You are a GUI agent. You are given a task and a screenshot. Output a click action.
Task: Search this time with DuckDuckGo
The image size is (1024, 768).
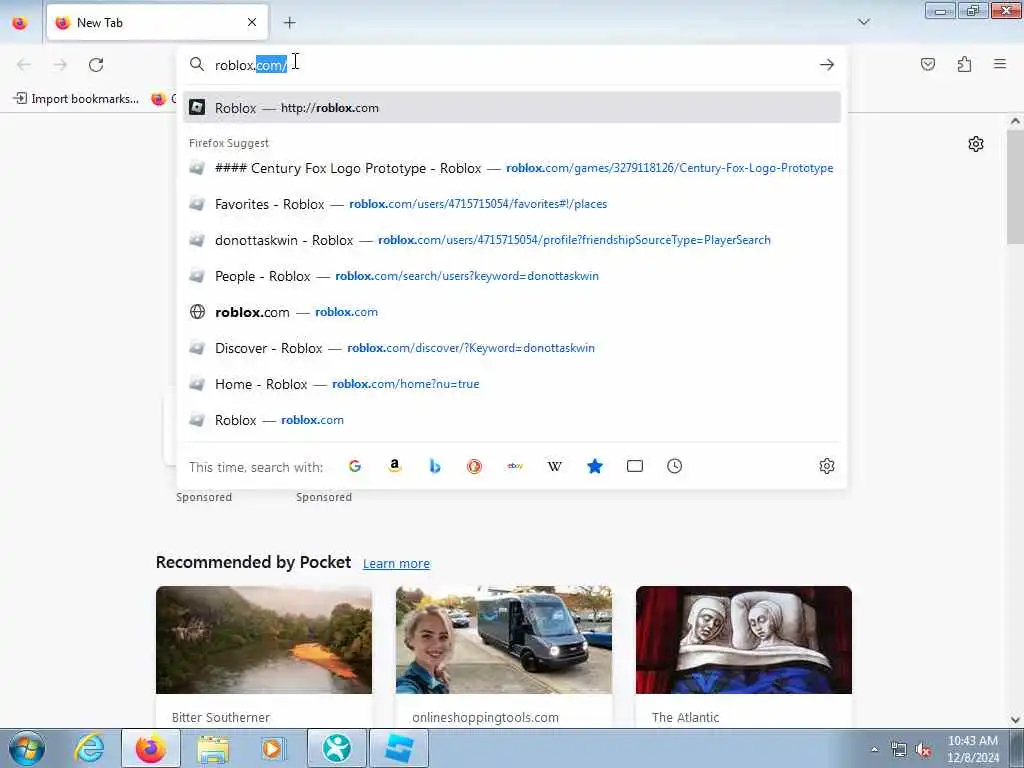(x=475, y=466)
